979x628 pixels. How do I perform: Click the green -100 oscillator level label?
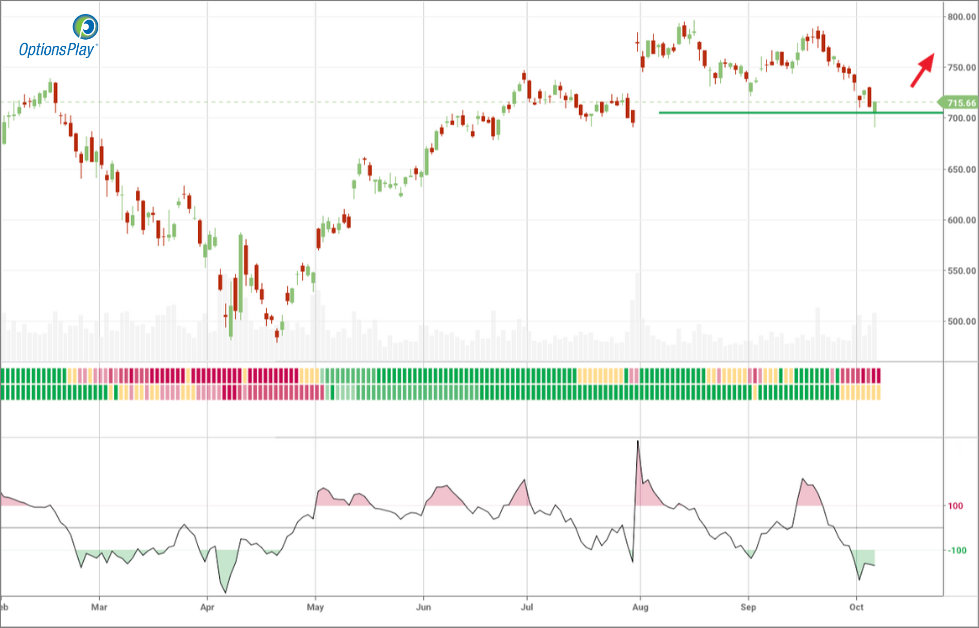click(x=955, y=551)
